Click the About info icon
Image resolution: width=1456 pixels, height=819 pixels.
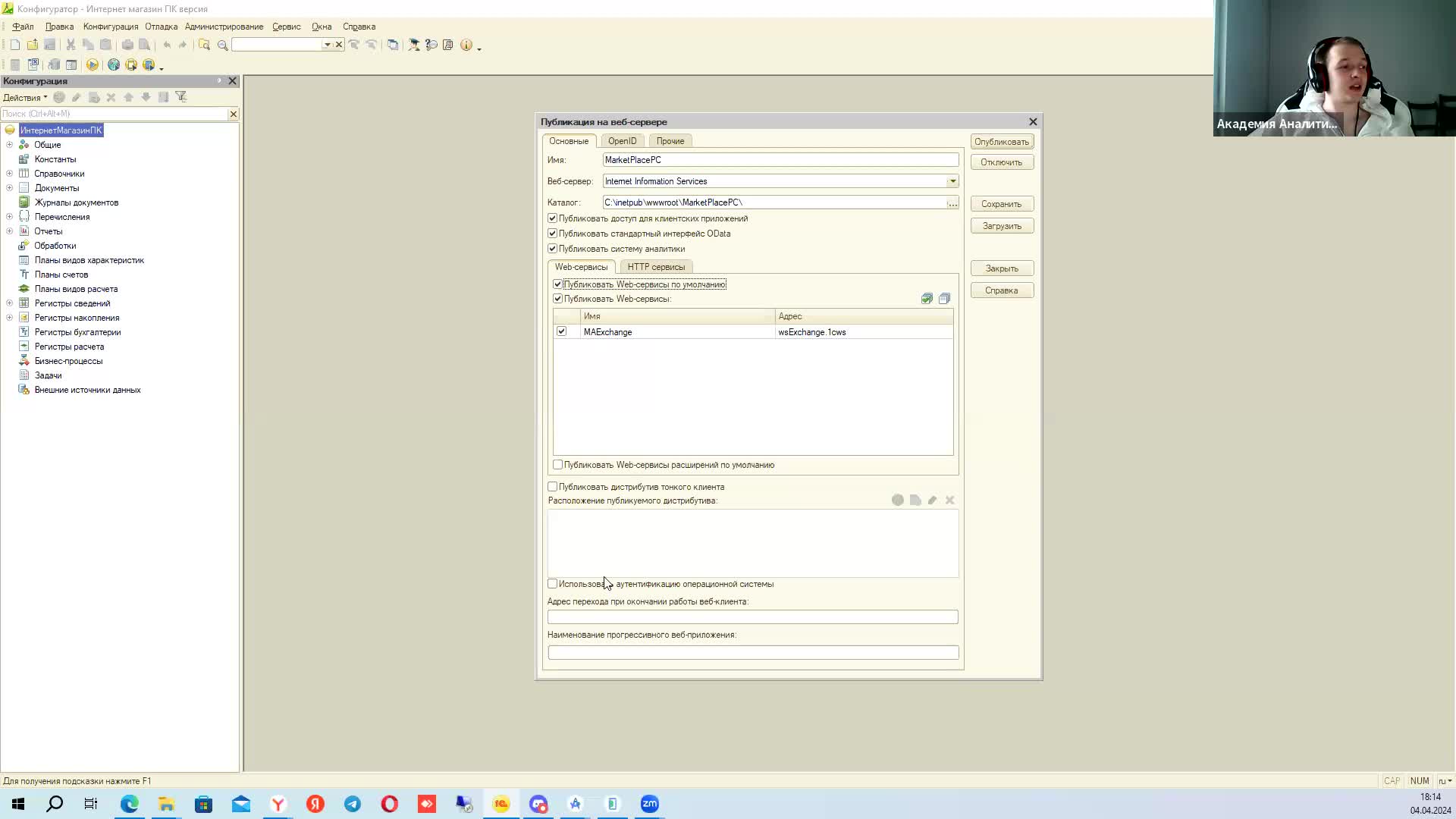(x=466, y=45)
